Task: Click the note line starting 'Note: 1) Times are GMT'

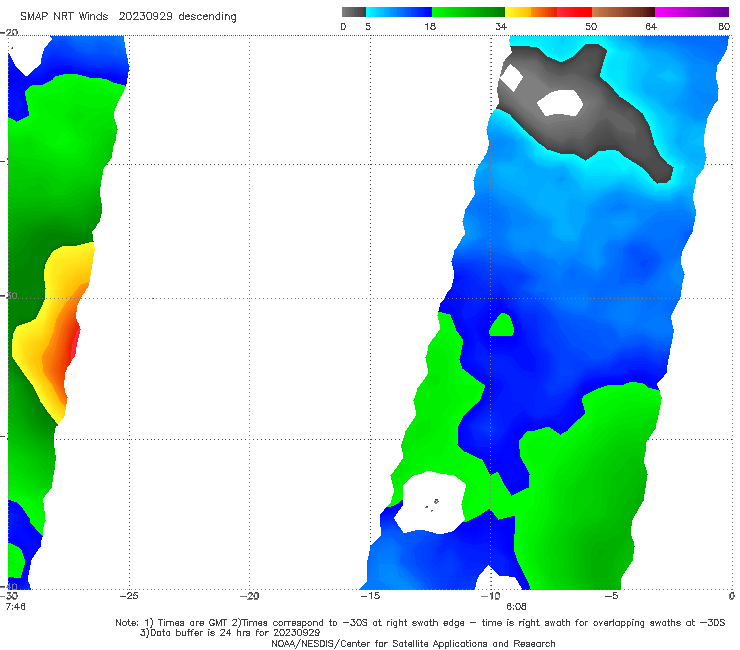Action: click(420, 623)
